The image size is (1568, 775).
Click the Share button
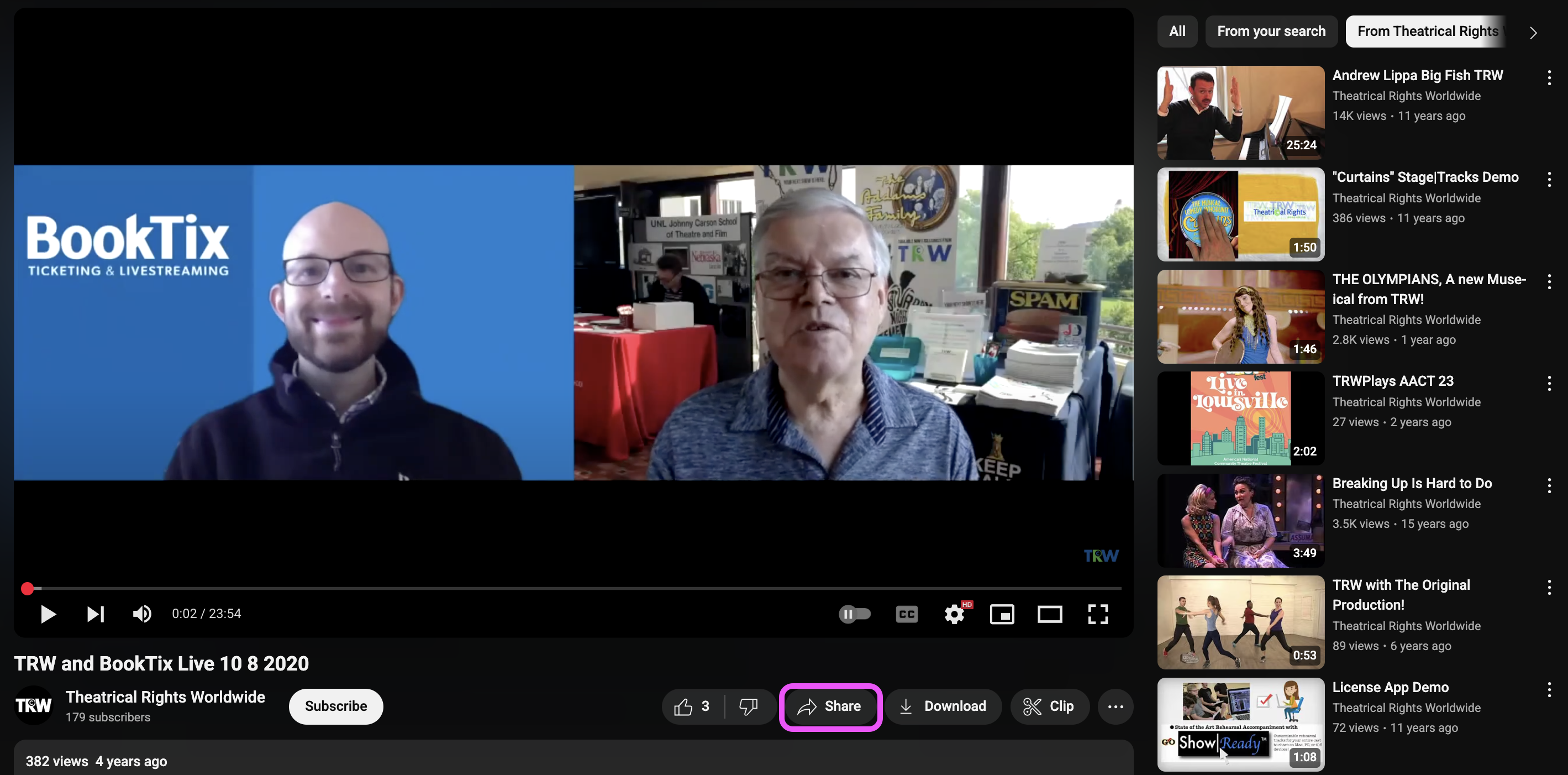point(830,706)
